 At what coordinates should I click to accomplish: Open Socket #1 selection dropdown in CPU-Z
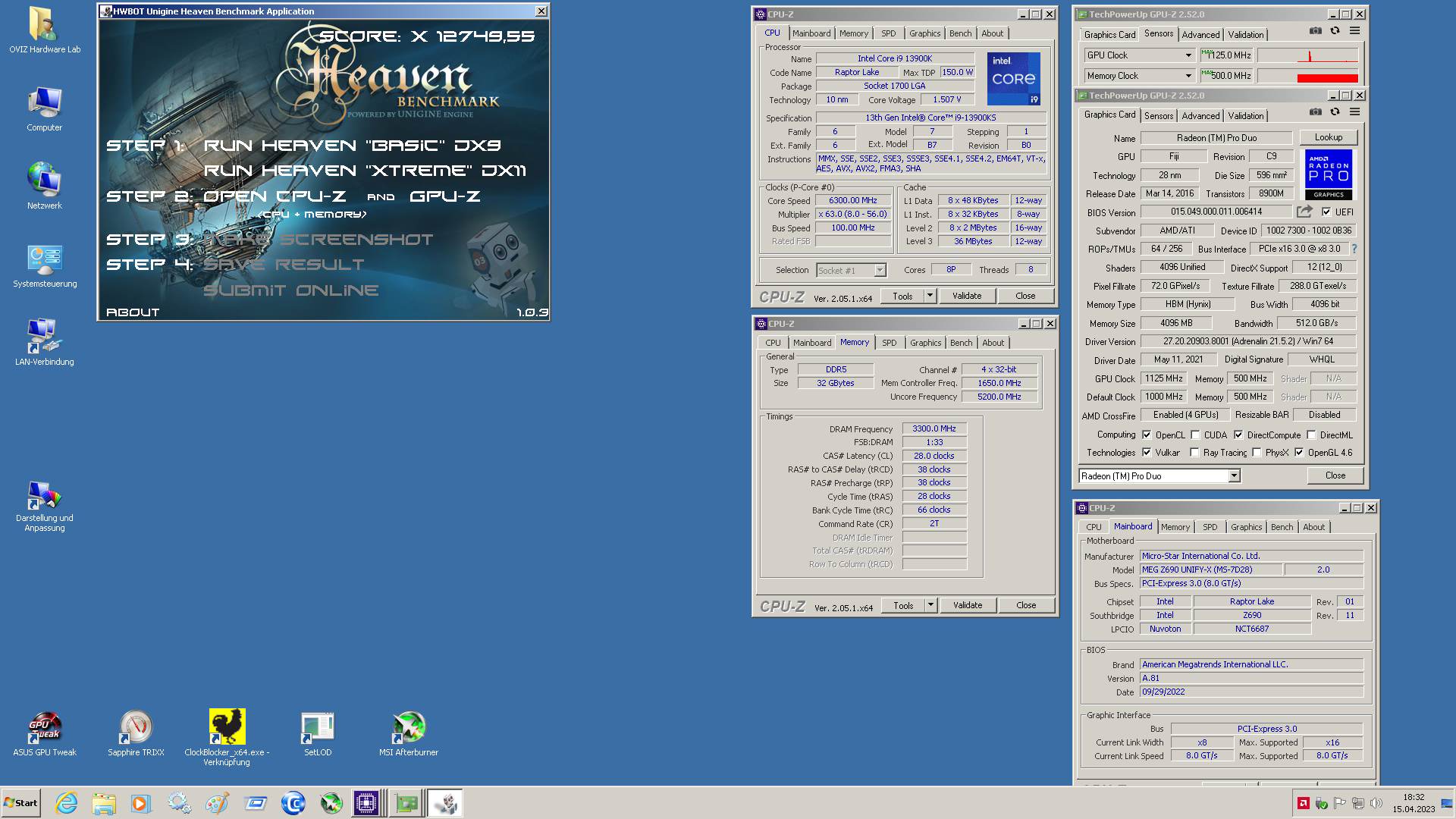[880, 271]
